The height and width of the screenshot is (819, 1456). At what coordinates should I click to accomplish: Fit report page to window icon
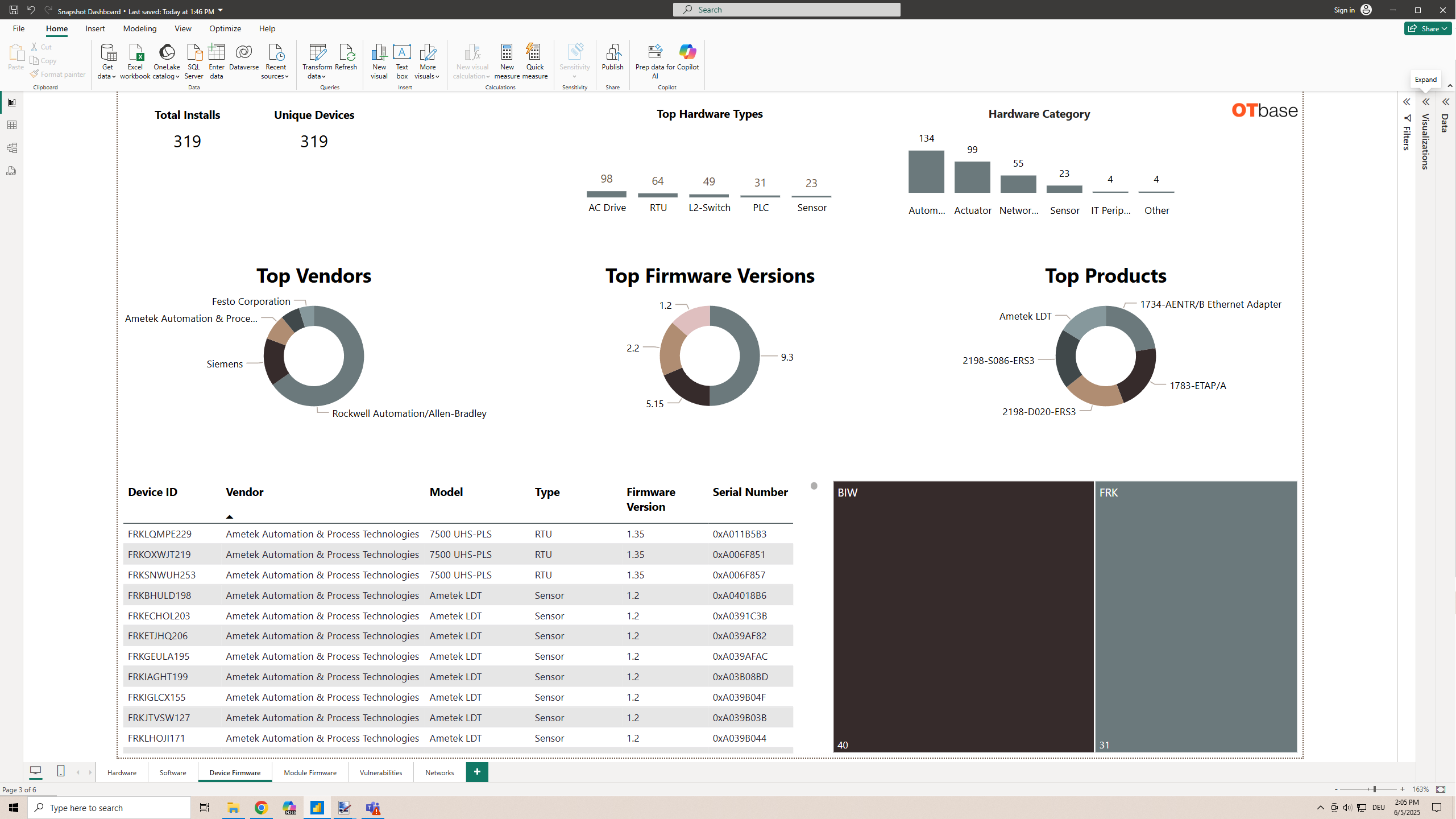(1441, 789)
